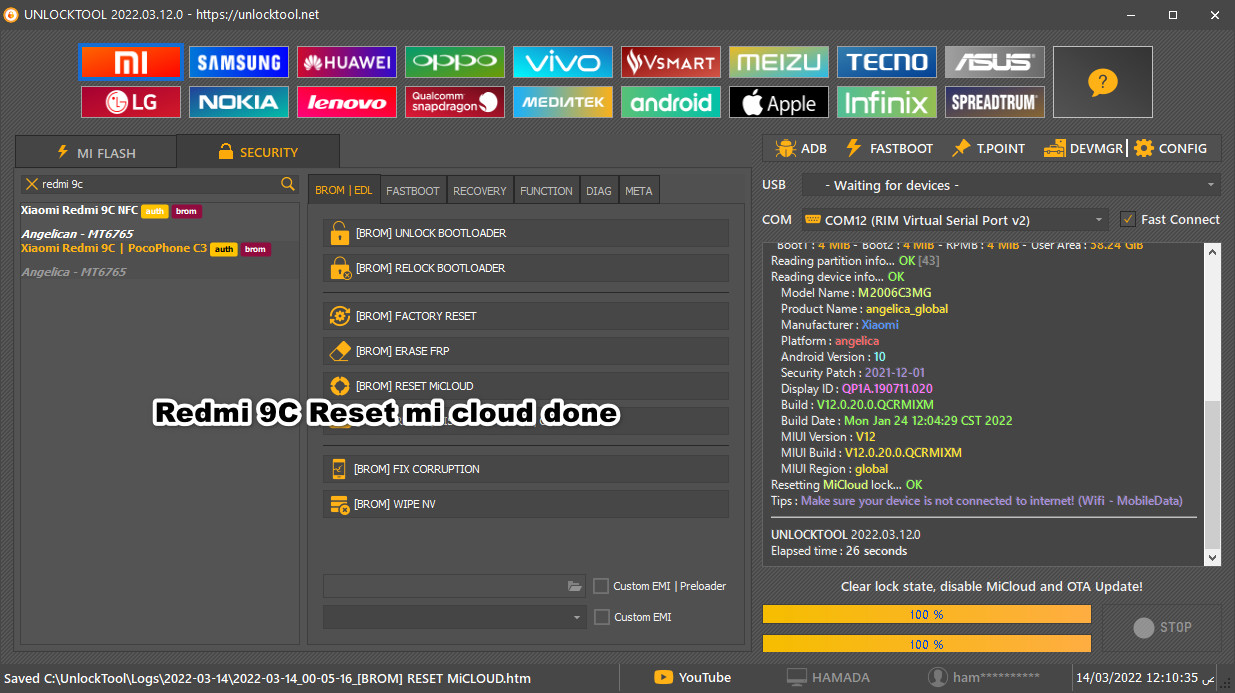Run [BROM] UNLOCK BOOTLOADER
The width and height of the screenshot is (1235, 693).
[526, 233]
